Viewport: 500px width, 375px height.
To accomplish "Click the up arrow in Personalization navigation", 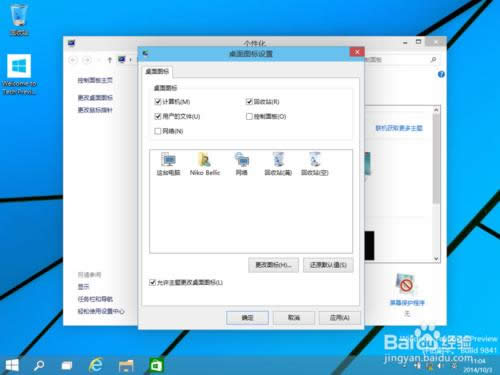I will click(x=110, y=60).
